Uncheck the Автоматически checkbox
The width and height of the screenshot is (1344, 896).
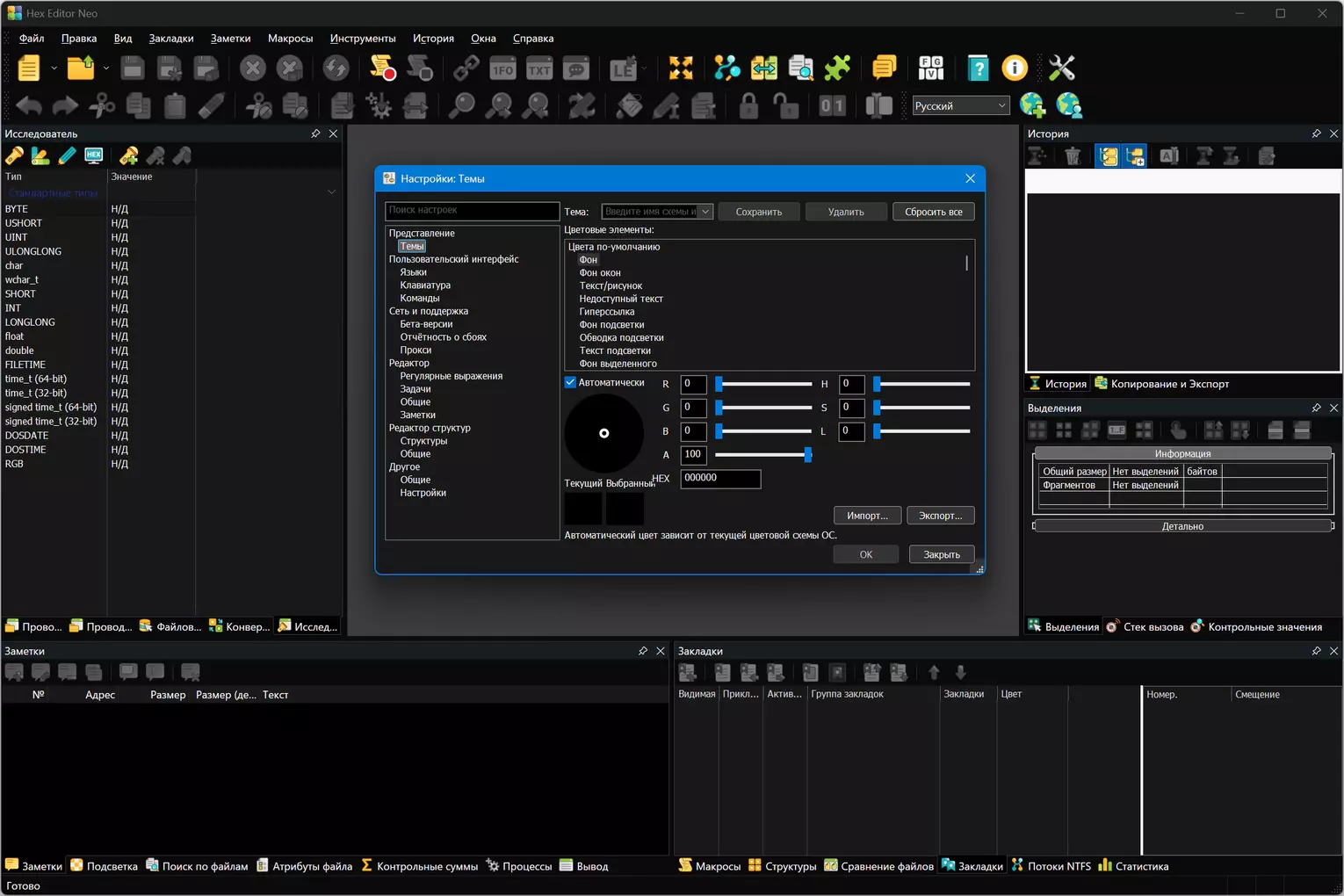(x=570, y=382)
